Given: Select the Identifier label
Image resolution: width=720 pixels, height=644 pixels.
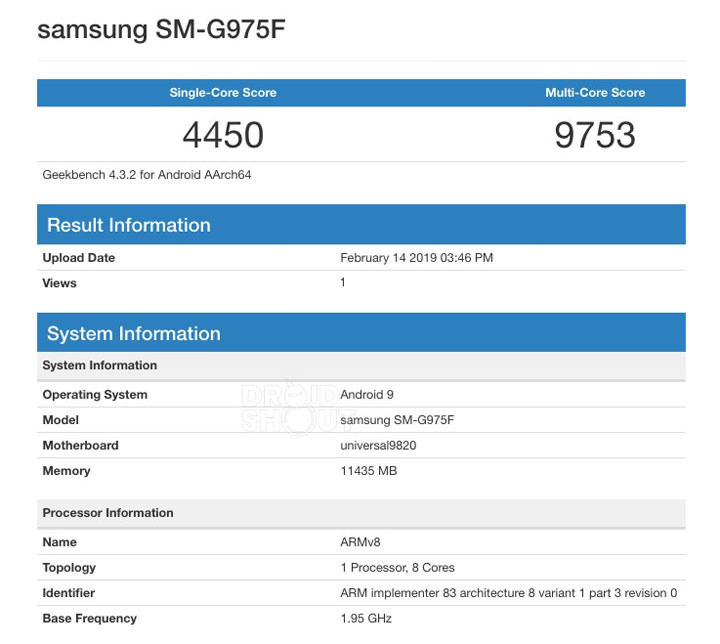Looking at the screenshot, I should [x=68, y=593].
